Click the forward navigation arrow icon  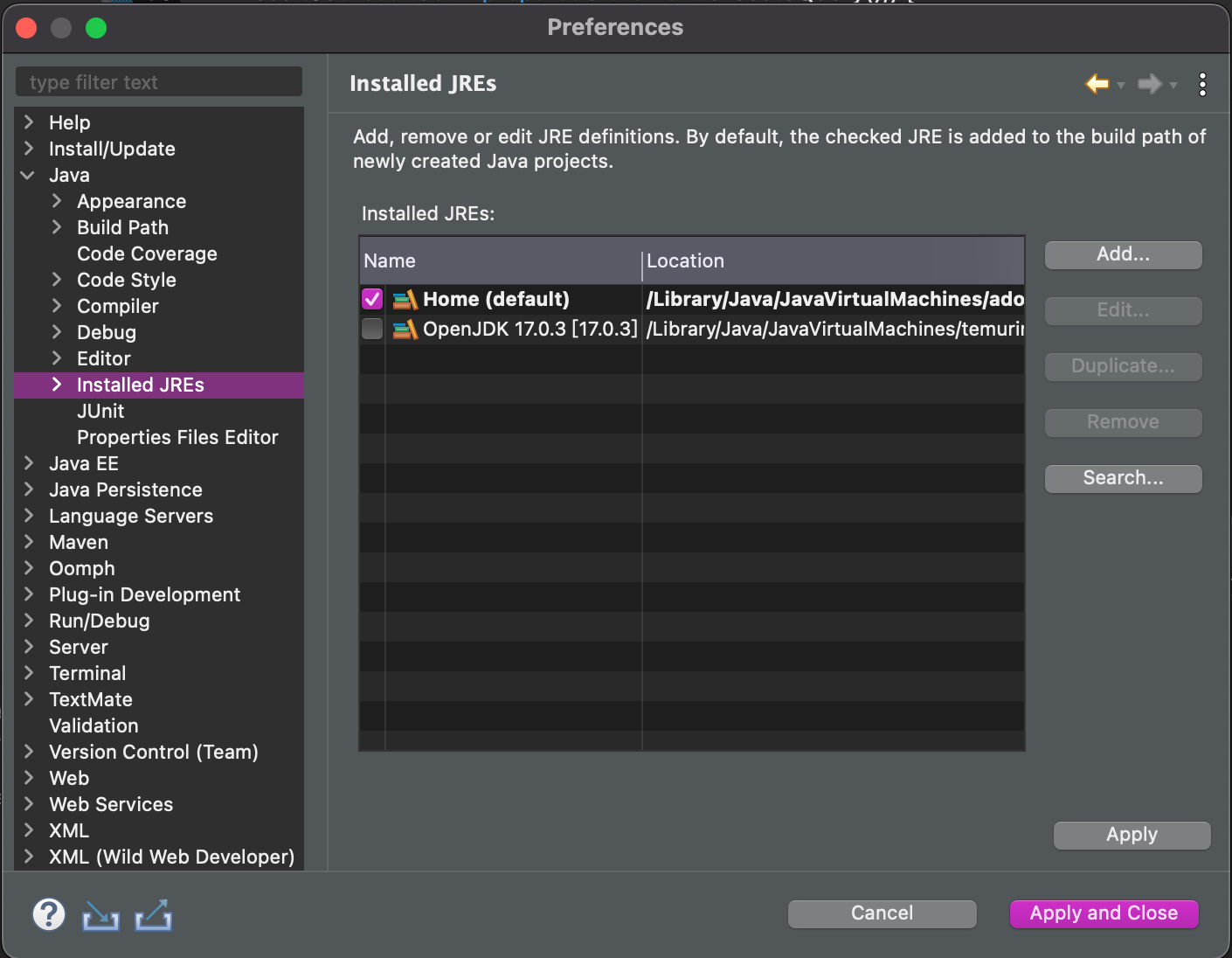pos(1151,84)
